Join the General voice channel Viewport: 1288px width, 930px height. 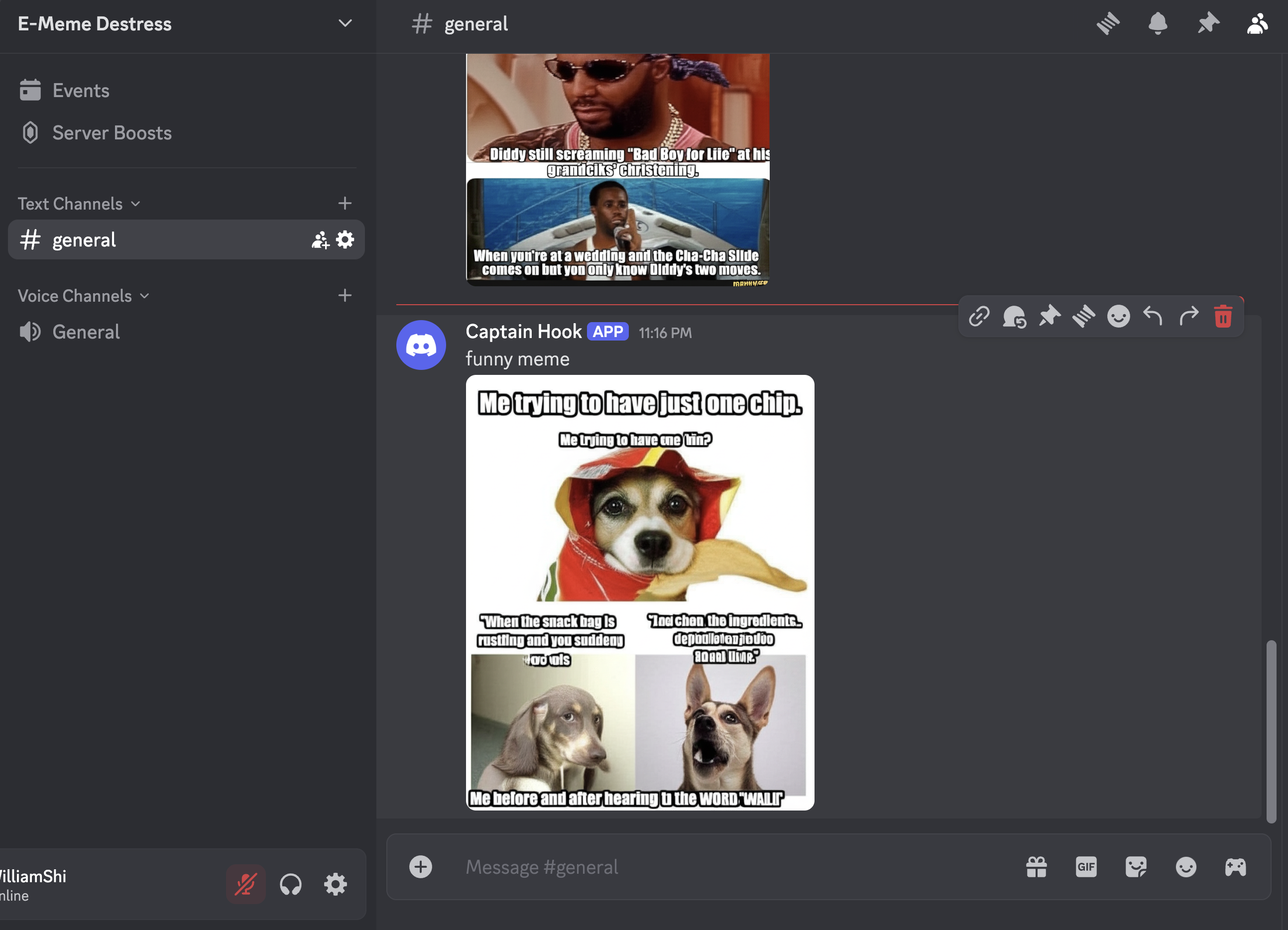point(86,332)
